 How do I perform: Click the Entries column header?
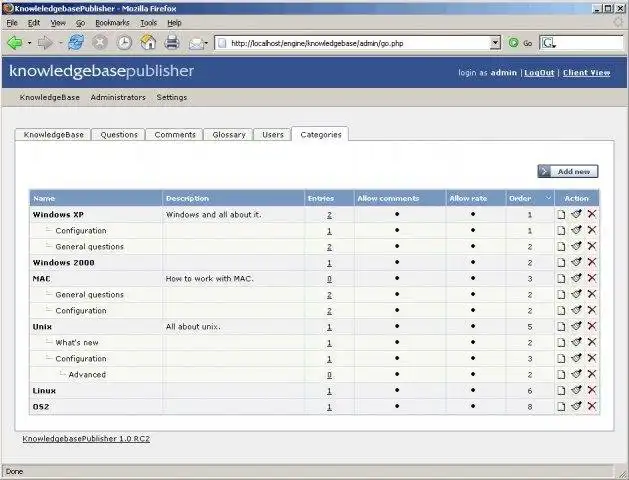point(321,198)
